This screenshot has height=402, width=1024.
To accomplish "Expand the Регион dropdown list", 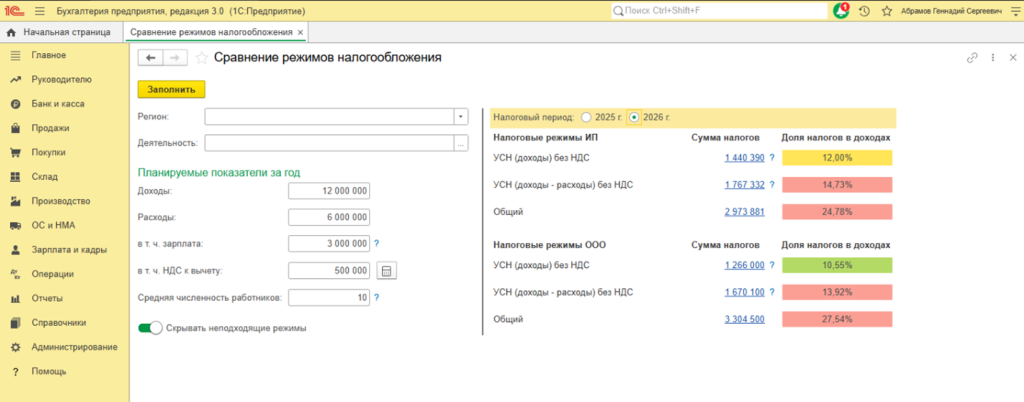I will (x=461, y=116).
